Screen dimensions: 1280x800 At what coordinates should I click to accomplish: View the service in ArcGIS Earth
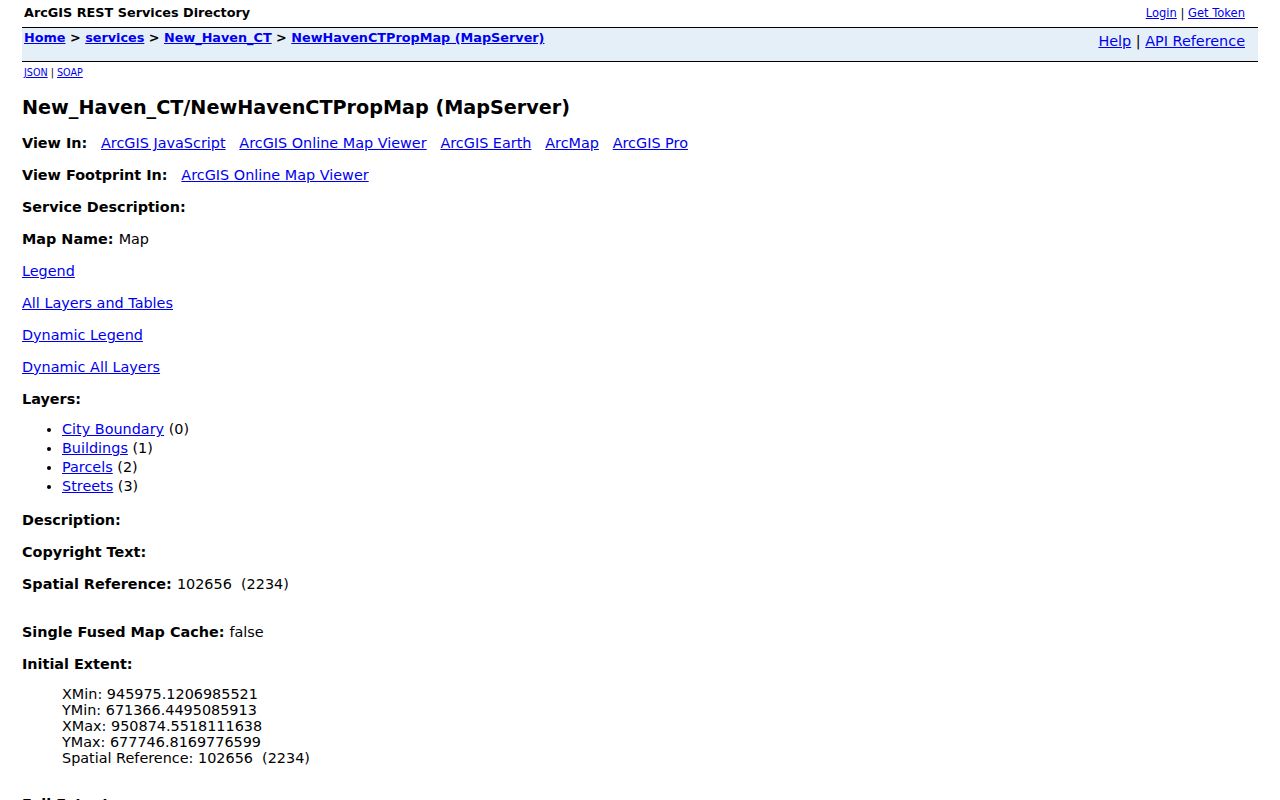(486, 143)
